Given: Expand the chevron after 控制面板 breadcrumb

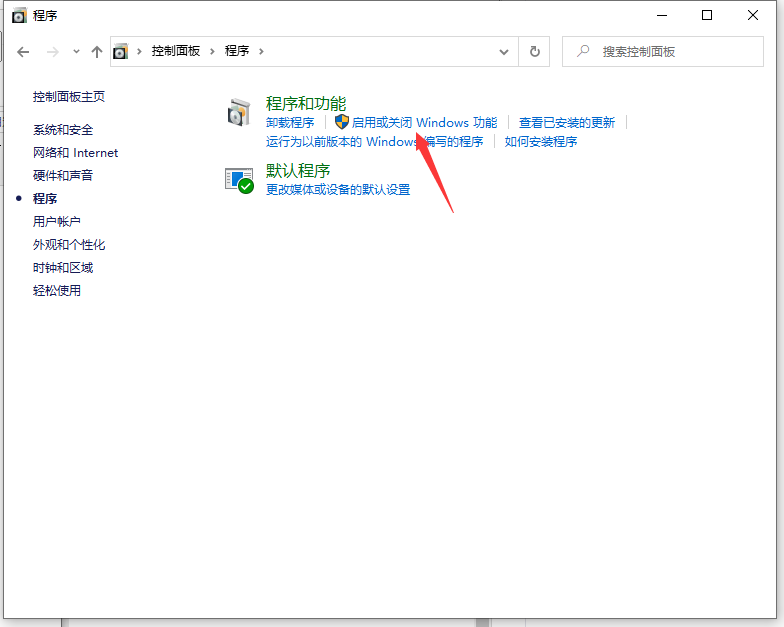Looking at the screenshot, I should [212, 51].
